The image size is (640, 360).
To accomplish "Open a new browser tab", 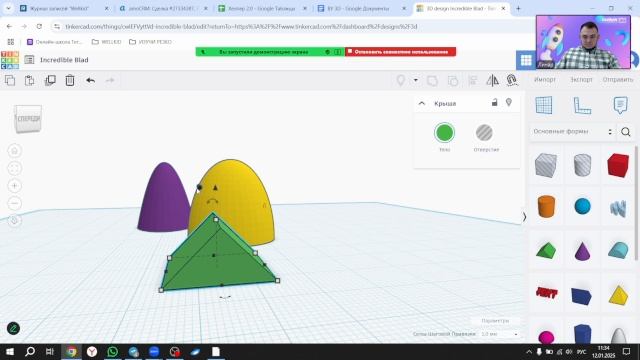I will coord(518,8).
